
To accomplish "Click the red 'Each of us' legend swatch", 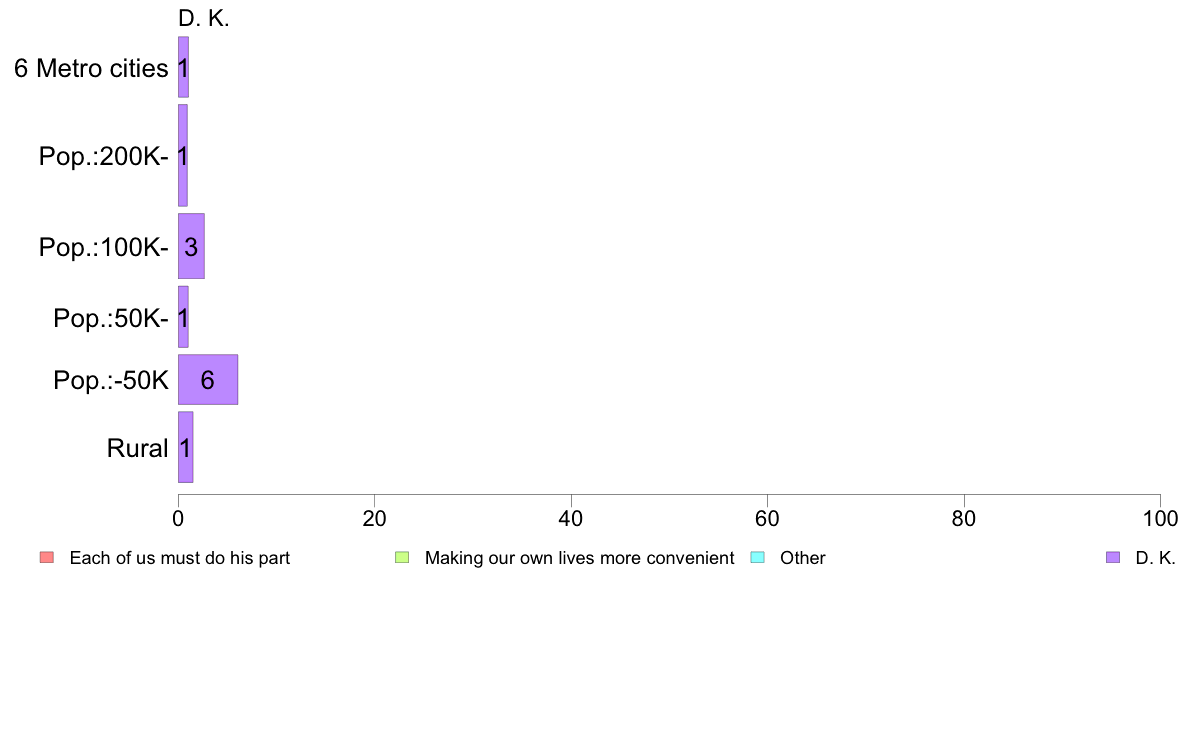I will coord(47,557).
